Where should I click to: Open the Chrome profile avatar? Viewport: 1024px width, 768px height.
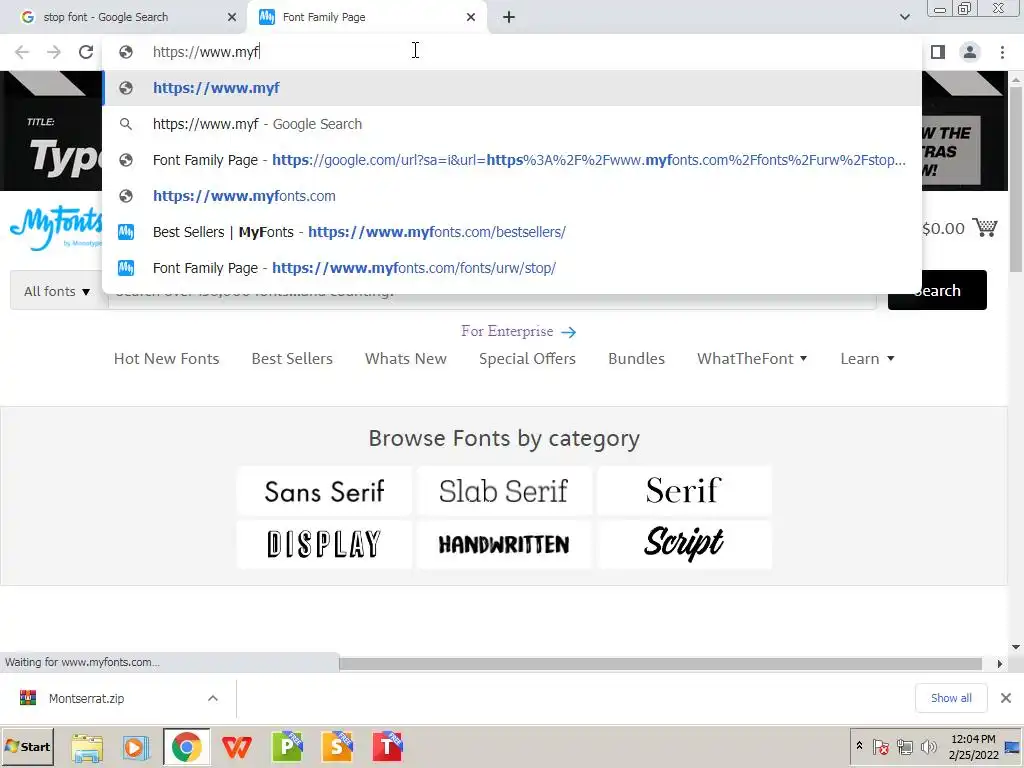[x=970, y=52]
